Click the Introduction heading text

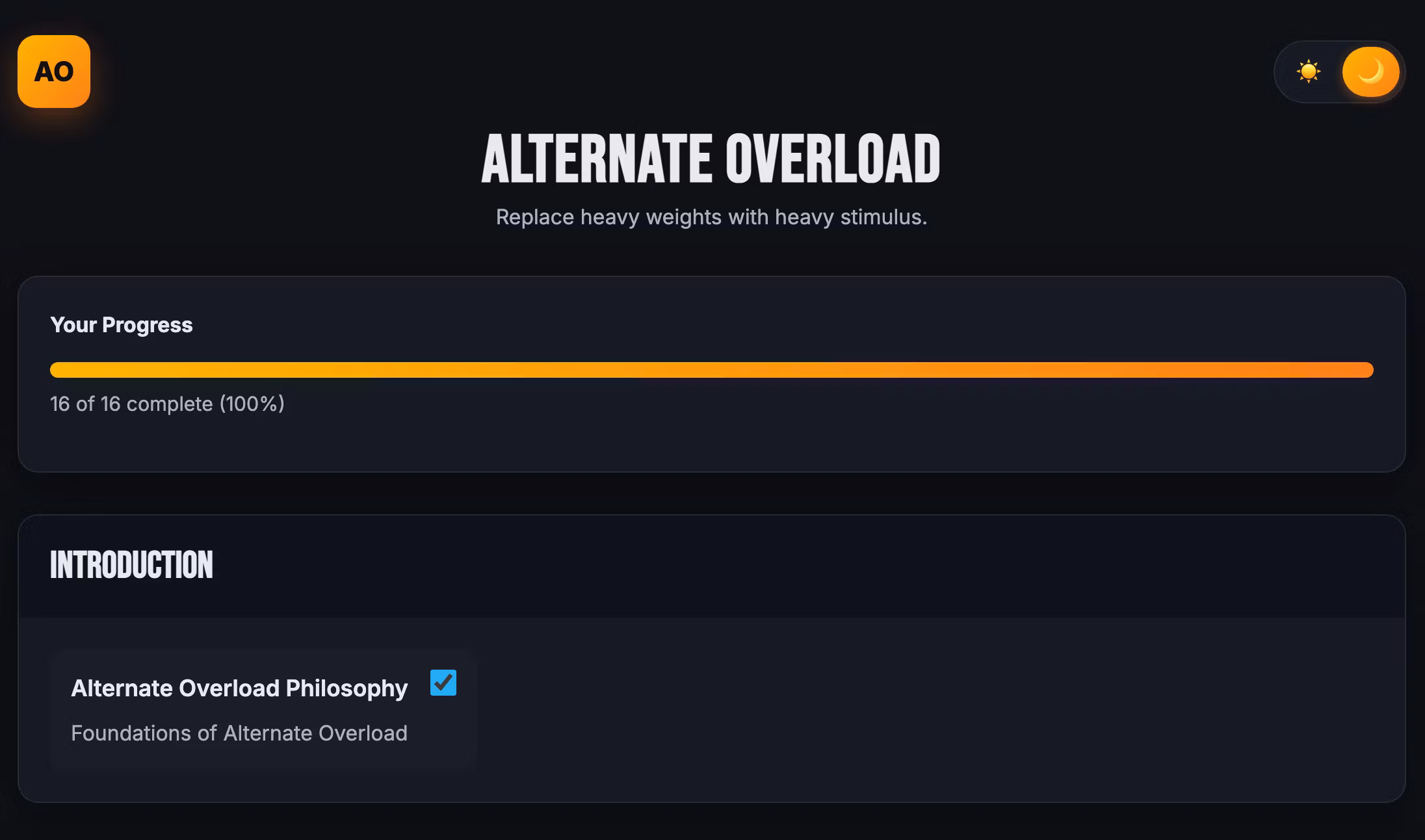[x=131, y=565]
